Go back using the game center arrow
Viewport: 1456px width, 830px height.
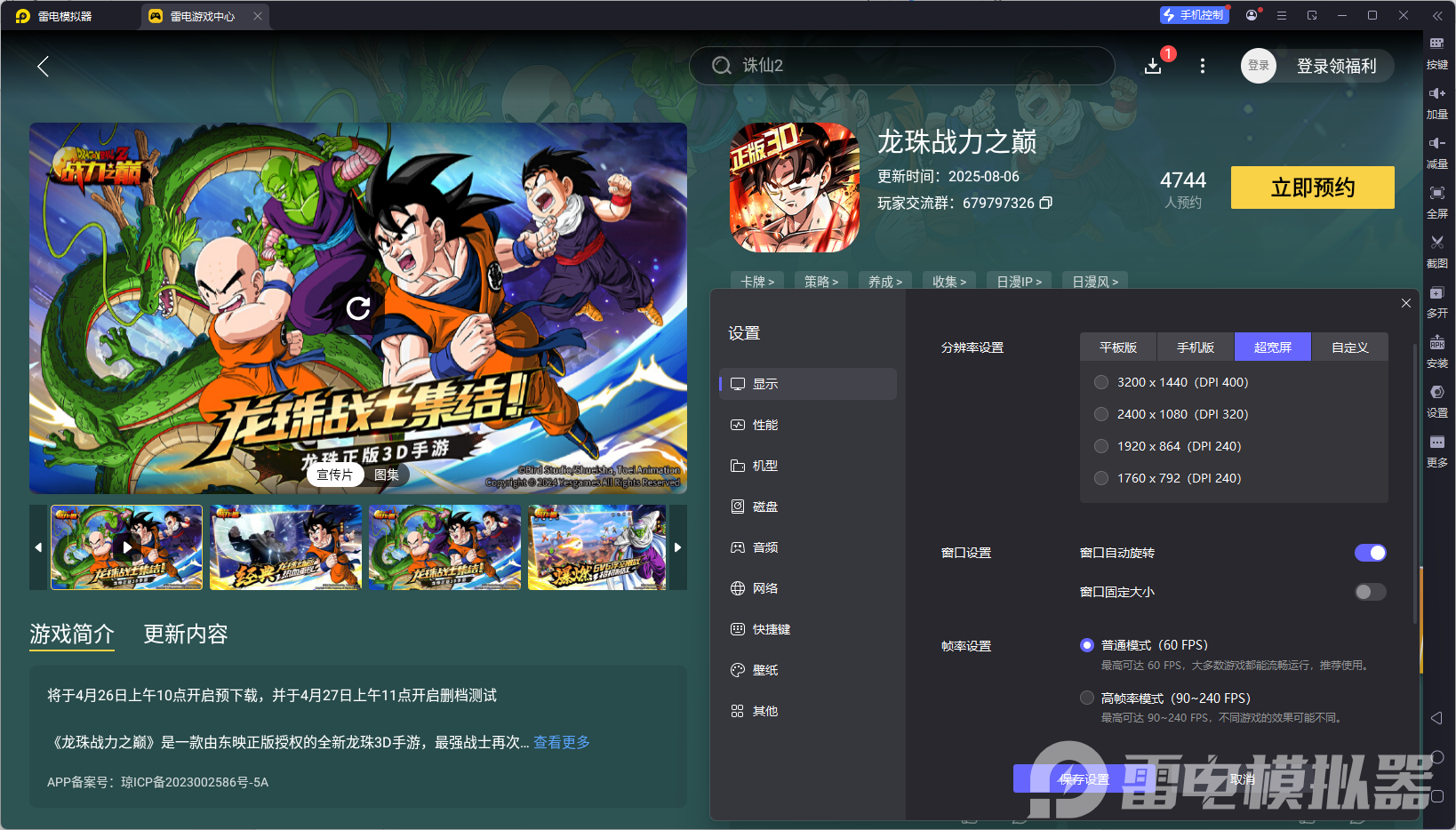click(x=43, y=66)
